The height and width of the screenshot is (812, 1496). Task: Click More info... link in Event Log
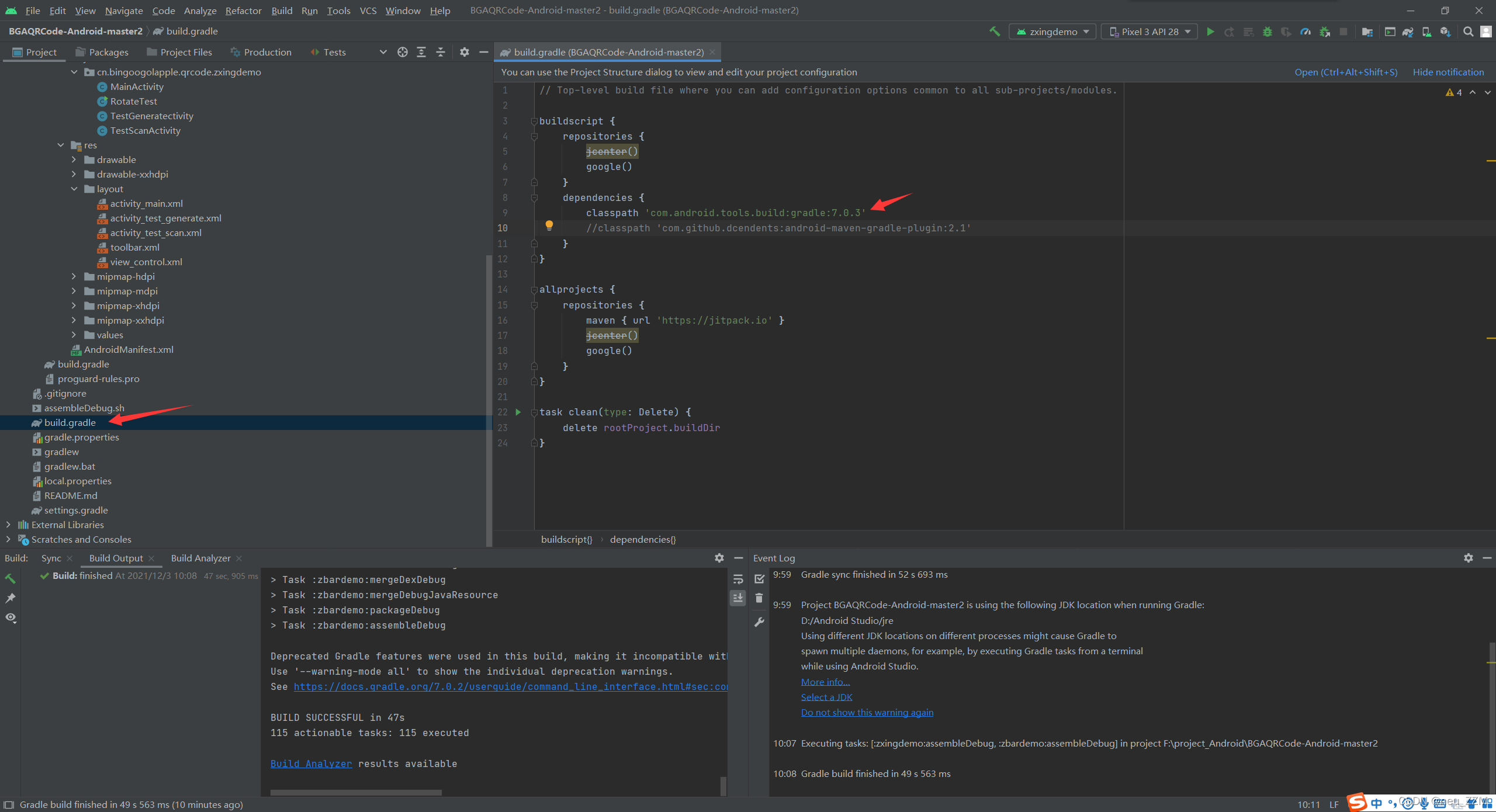coord(825,682)
